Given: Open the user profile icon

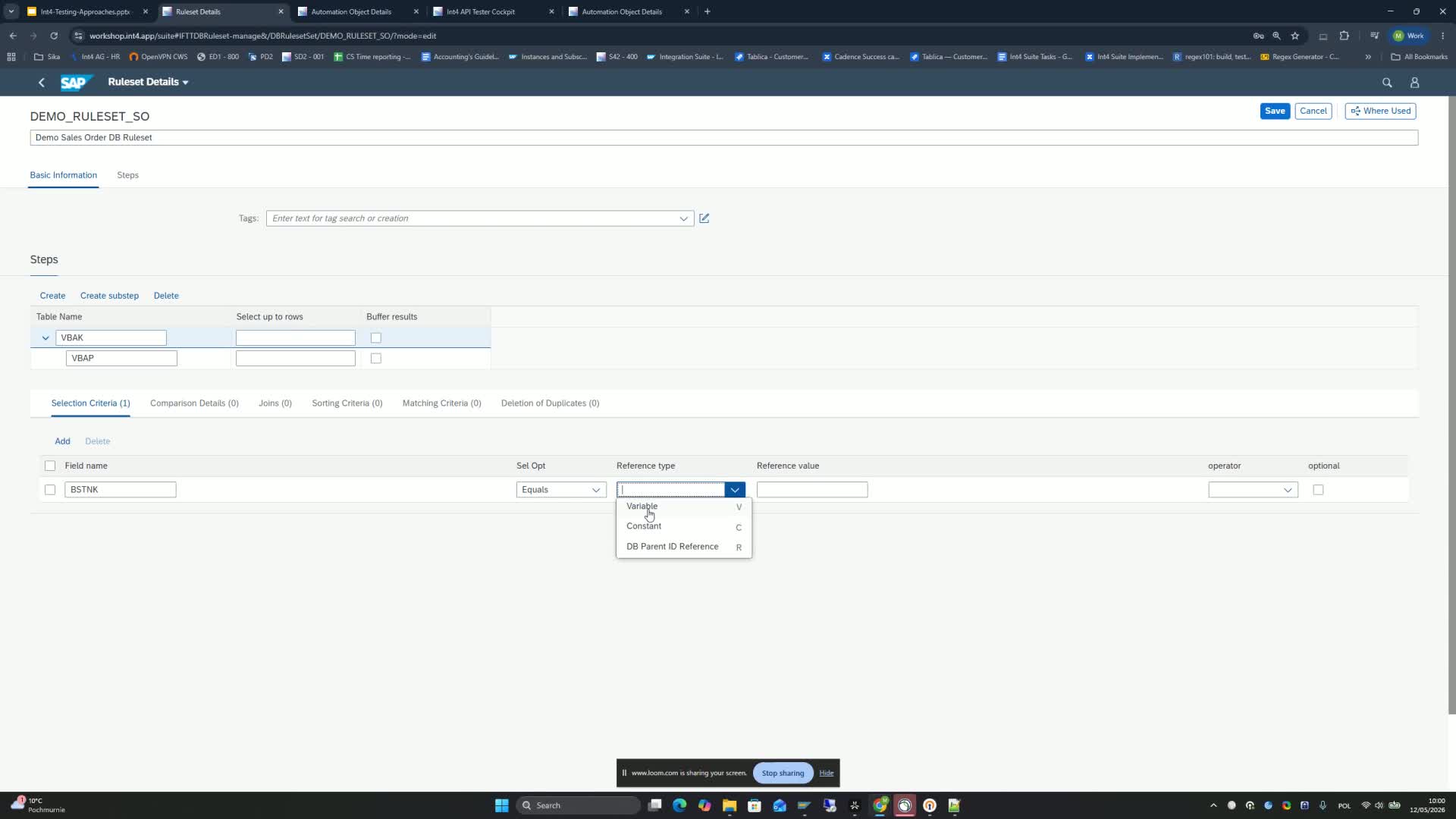Looking at the screenshot, I should [1414, 83].
